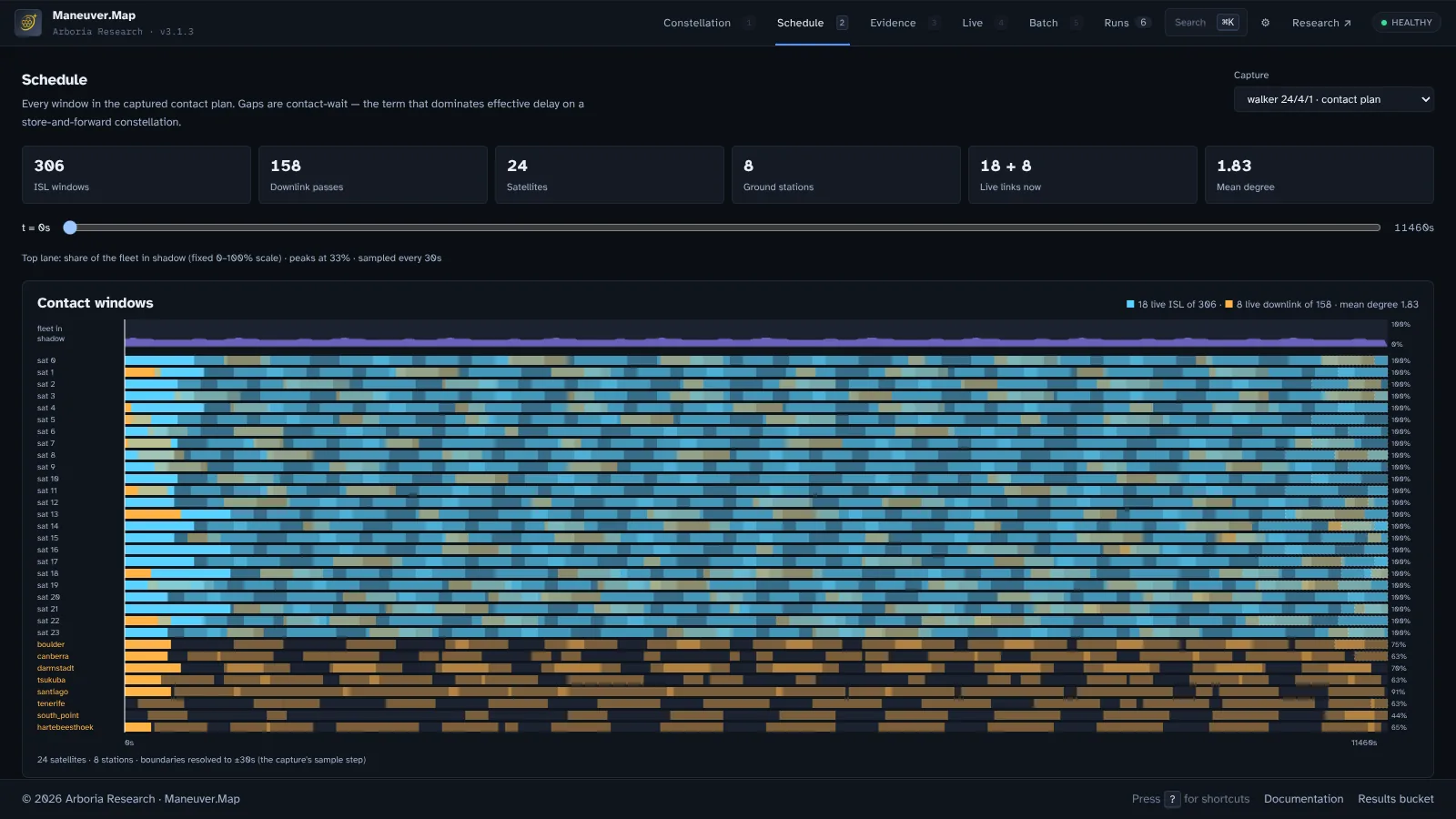Select the south_point station label
The height and width of the screenshot is (819, 1456).
coord(58,715)
